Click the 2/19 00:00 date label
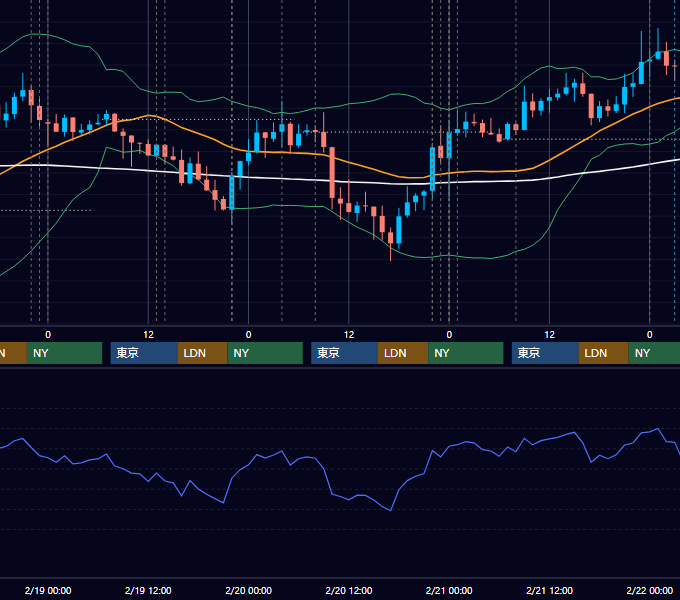Image resolution: width=680 pixels, height=600 pixels. pos(48,590)
